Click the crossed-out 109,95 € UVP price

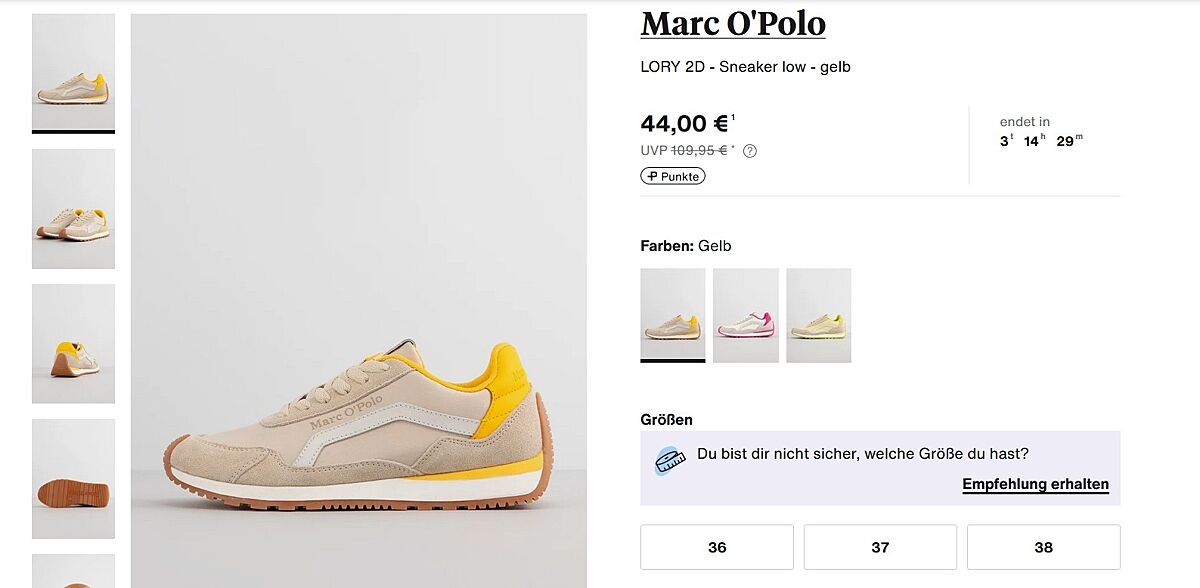(698, 151)
